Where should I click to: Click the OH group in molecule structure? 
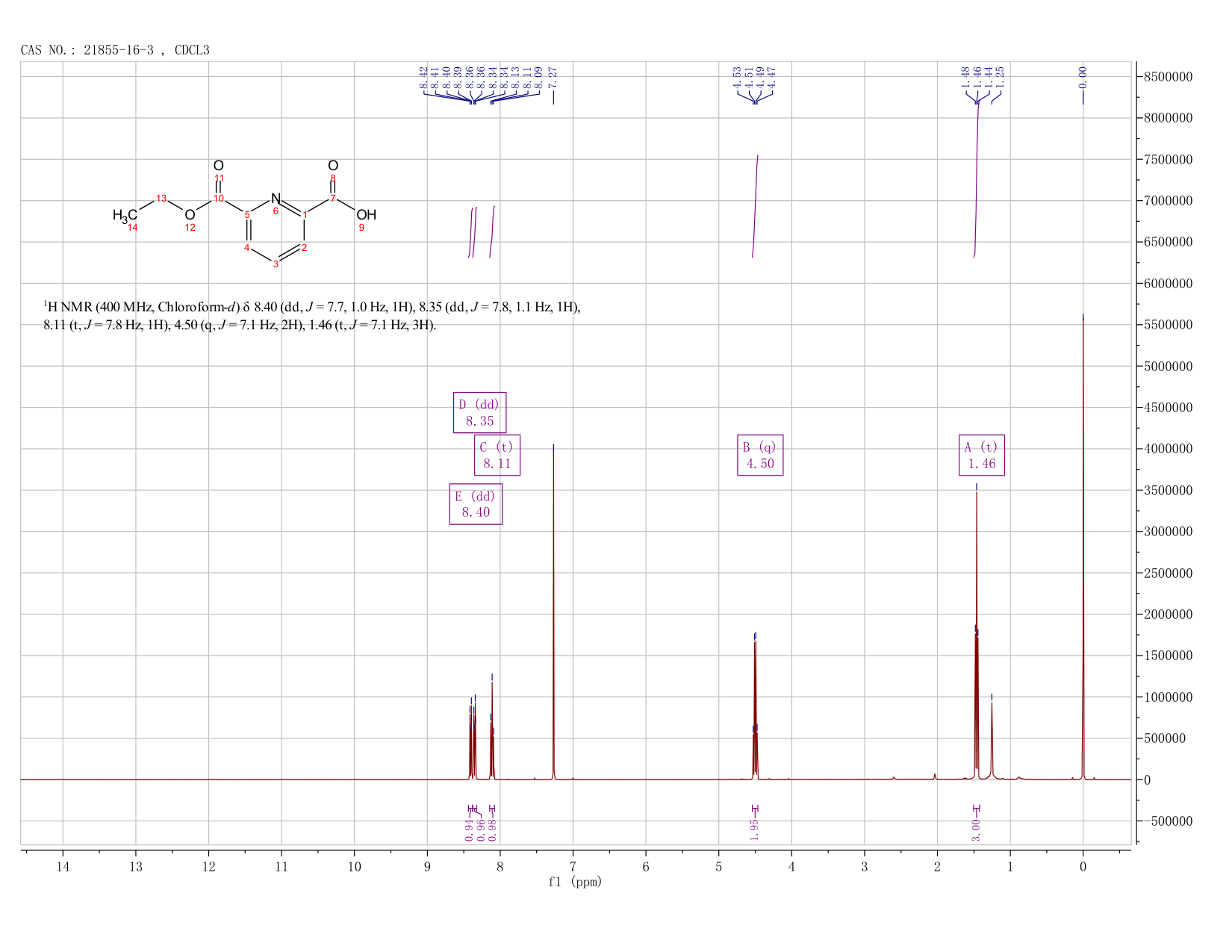point(366,215)
